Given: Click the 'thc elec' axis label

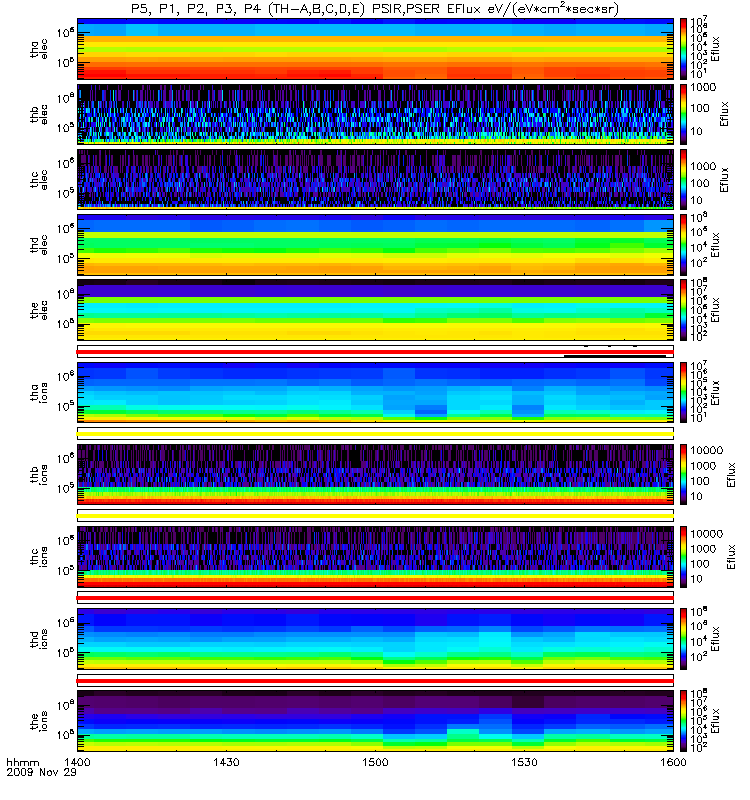Looking at the screenshot, I should 39,180.
